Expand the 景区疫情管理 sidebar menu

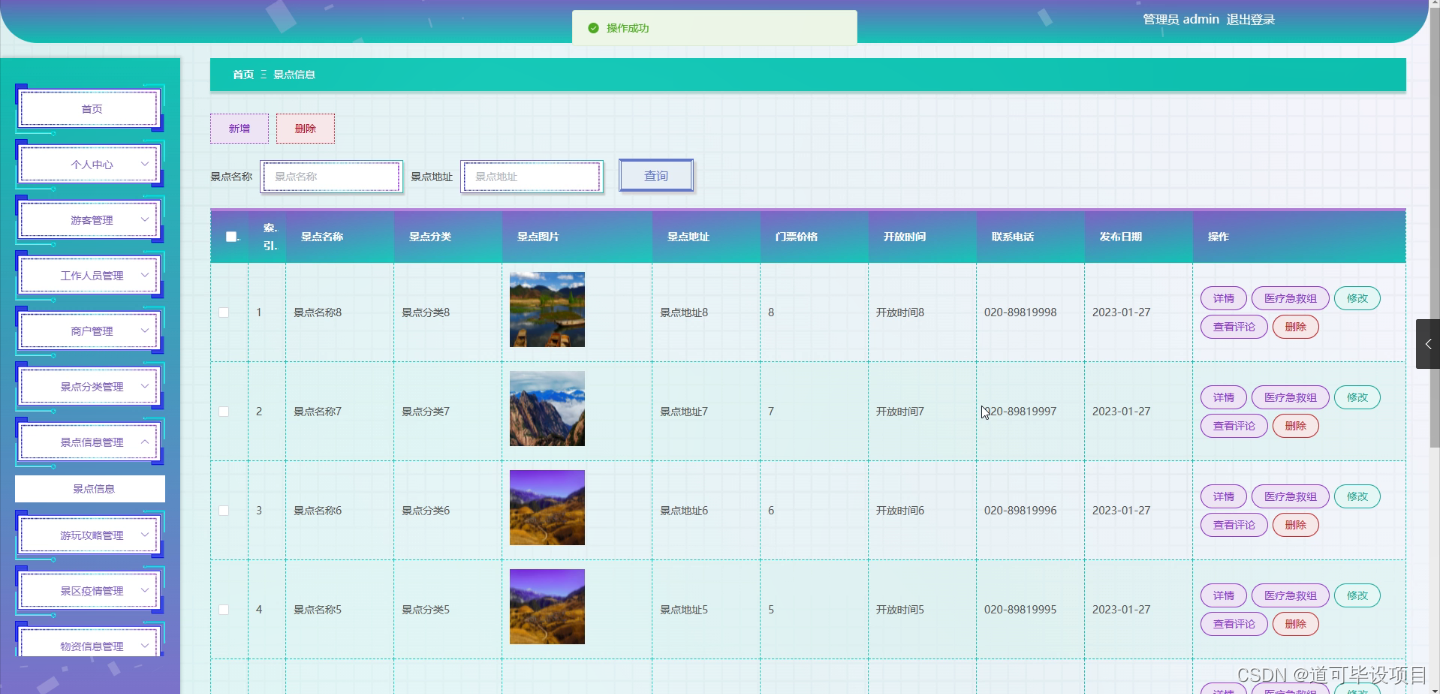pyautogui.click(x=90, y=591)
